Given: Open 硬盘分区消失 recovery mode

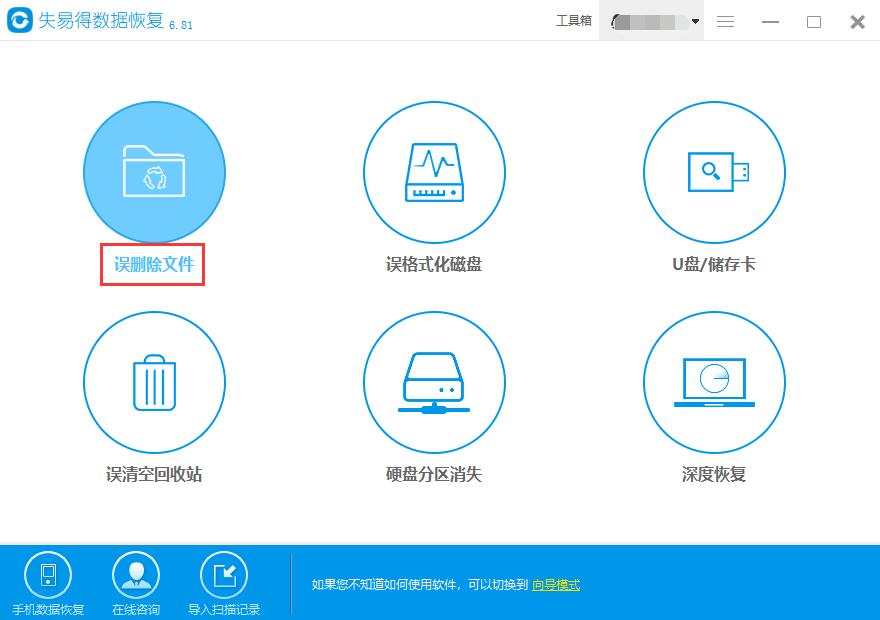Looking at the screenshot, I should [x=434, y=382].
